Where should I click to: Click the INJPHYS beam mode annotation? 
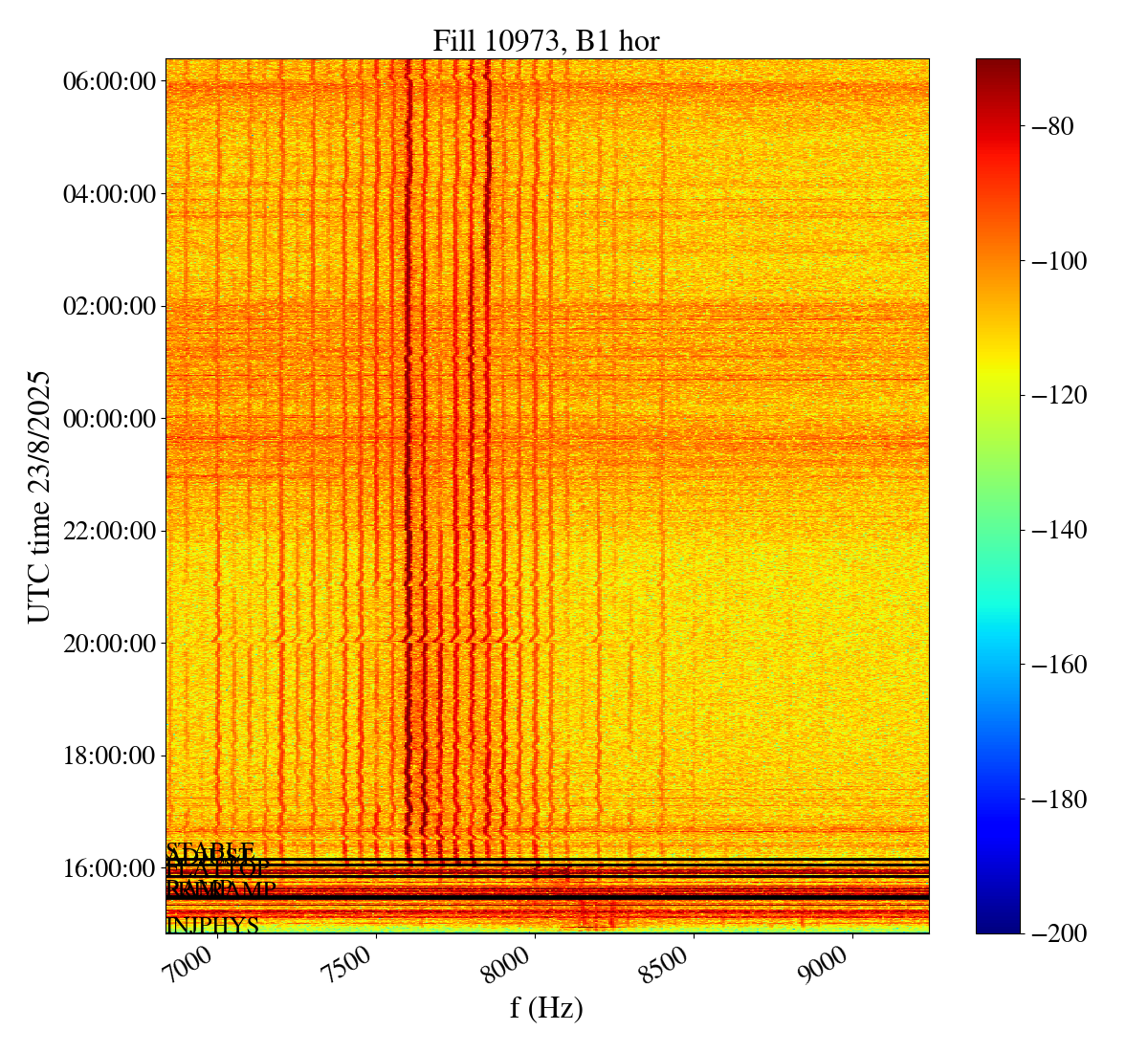coord(212,926)
